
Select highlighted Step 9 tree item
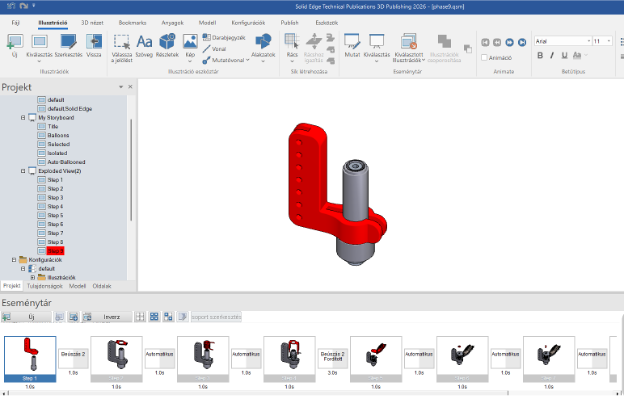55,251
